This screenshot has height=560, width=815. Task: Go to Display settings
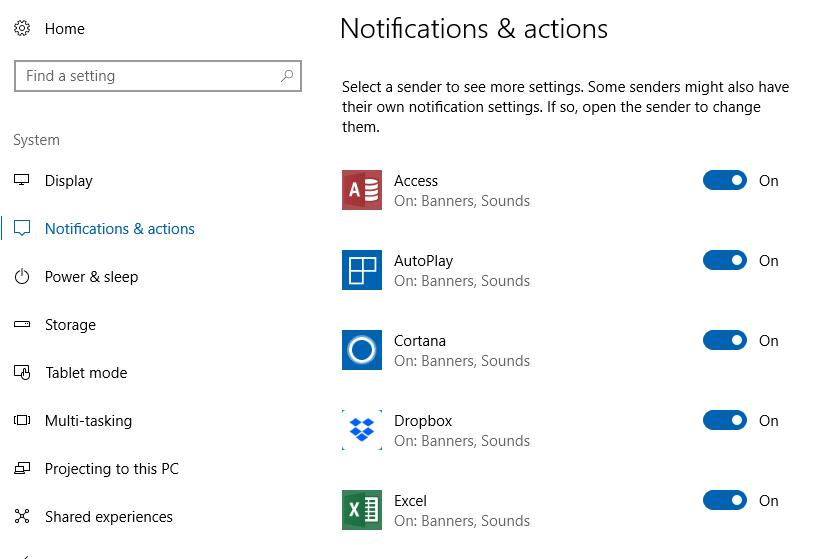pyautogui.click(x=69, y=181)
